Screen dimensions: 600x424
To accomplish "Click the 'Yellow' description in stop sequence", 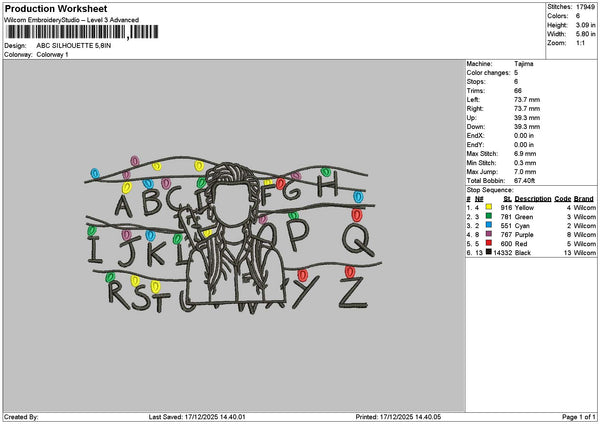I will (x=524, y=207).
